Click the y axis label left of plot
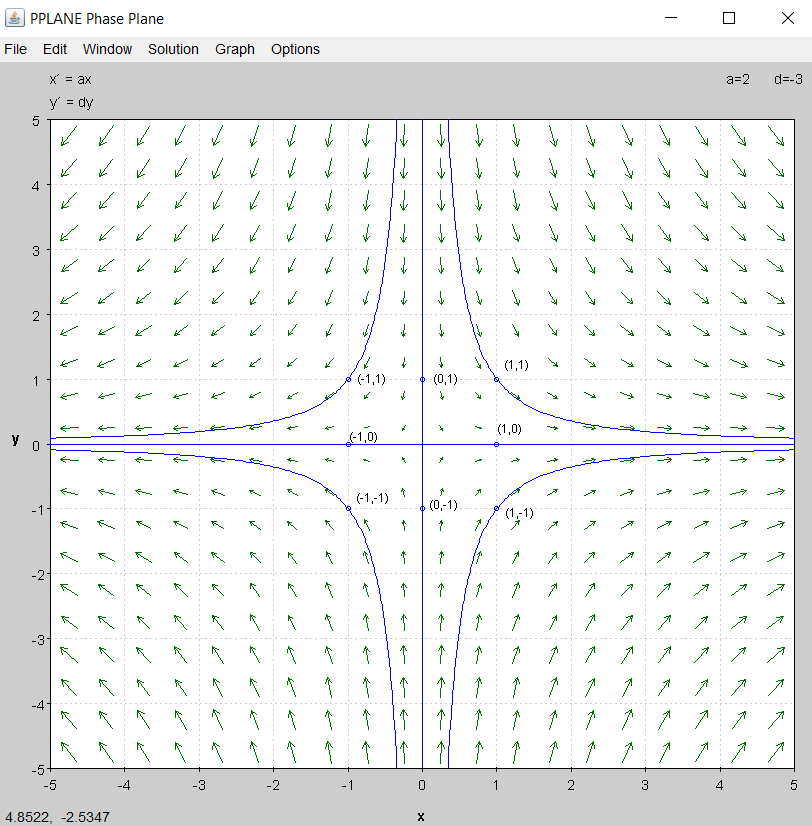The height and width of the screenshot is (826, 812). pyautogui.click(x=15, y=439)
